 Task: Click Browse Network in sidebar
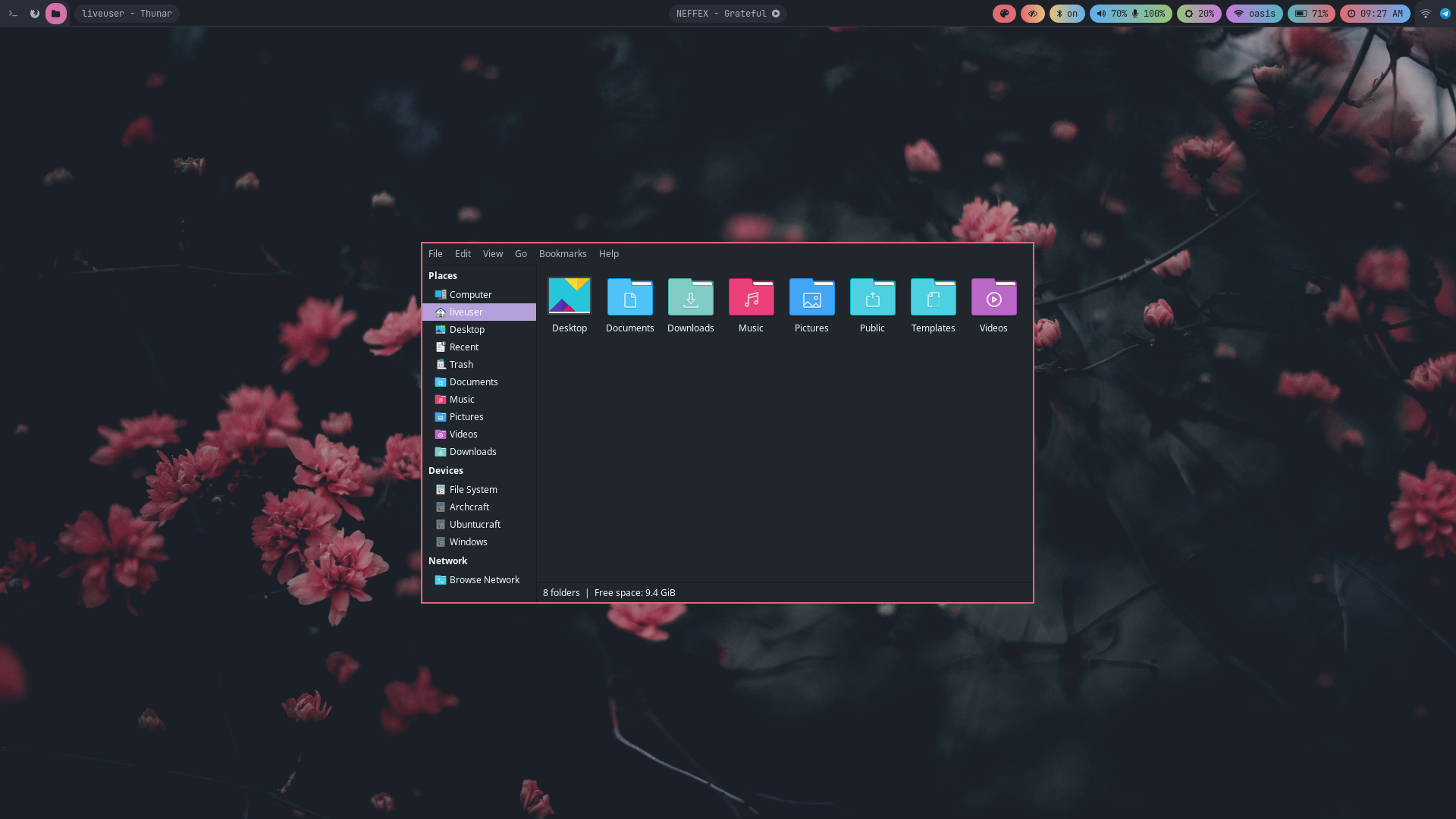484,580
